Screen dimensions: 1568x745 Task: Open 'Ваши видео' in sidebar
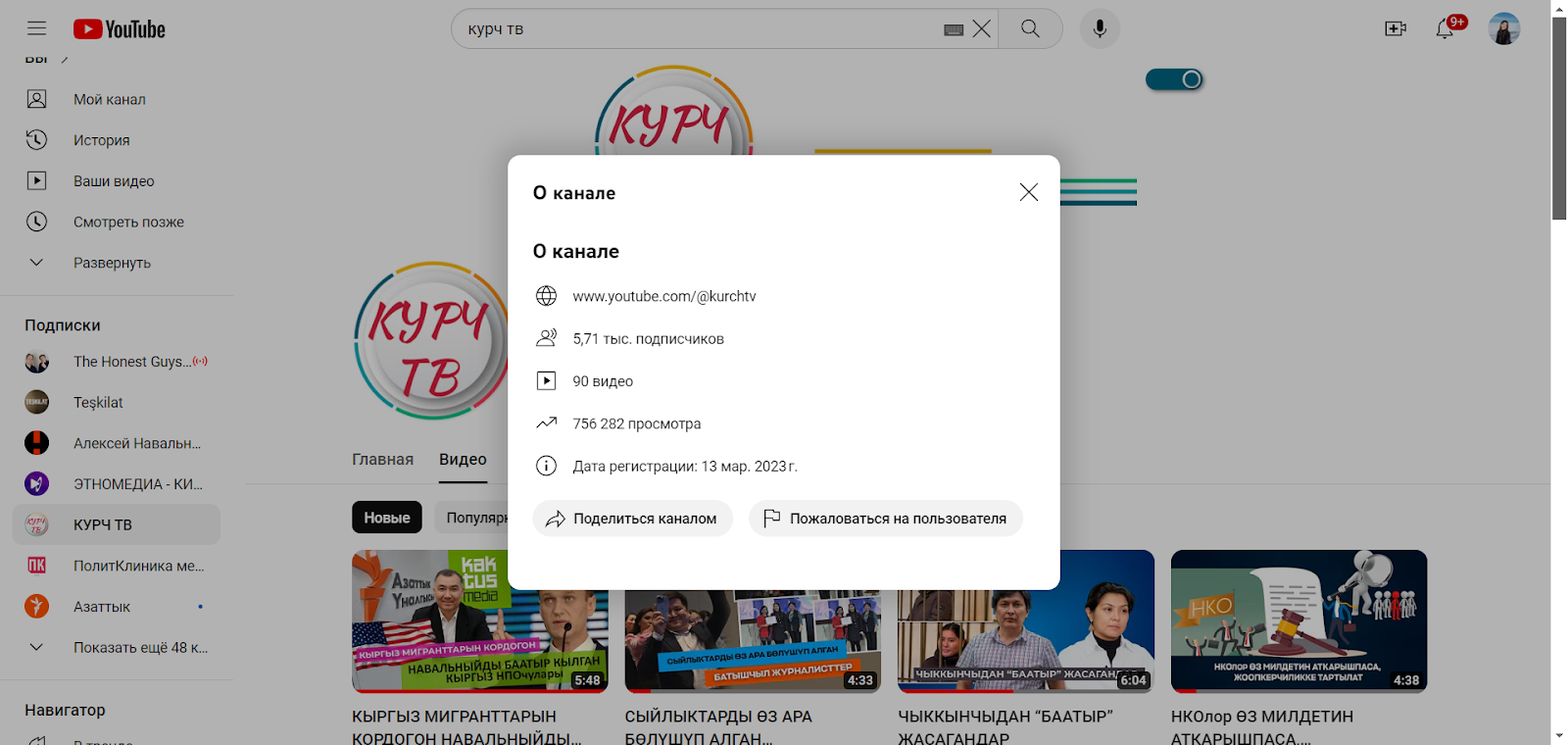[116, 181]
